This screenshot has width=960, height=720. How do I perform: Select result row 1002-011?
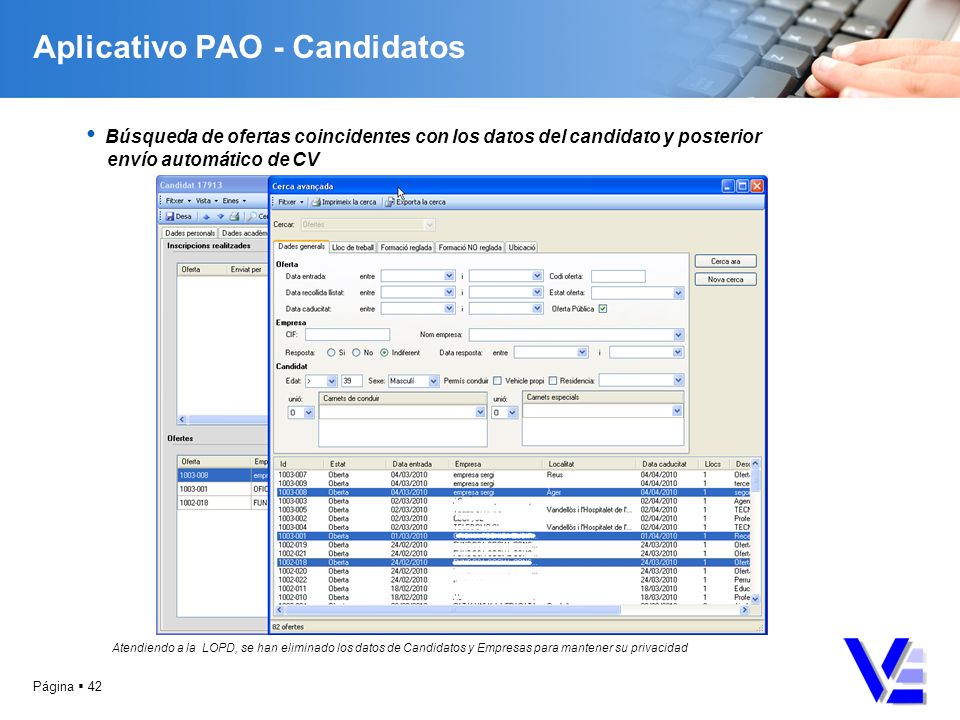pos(512,588)
